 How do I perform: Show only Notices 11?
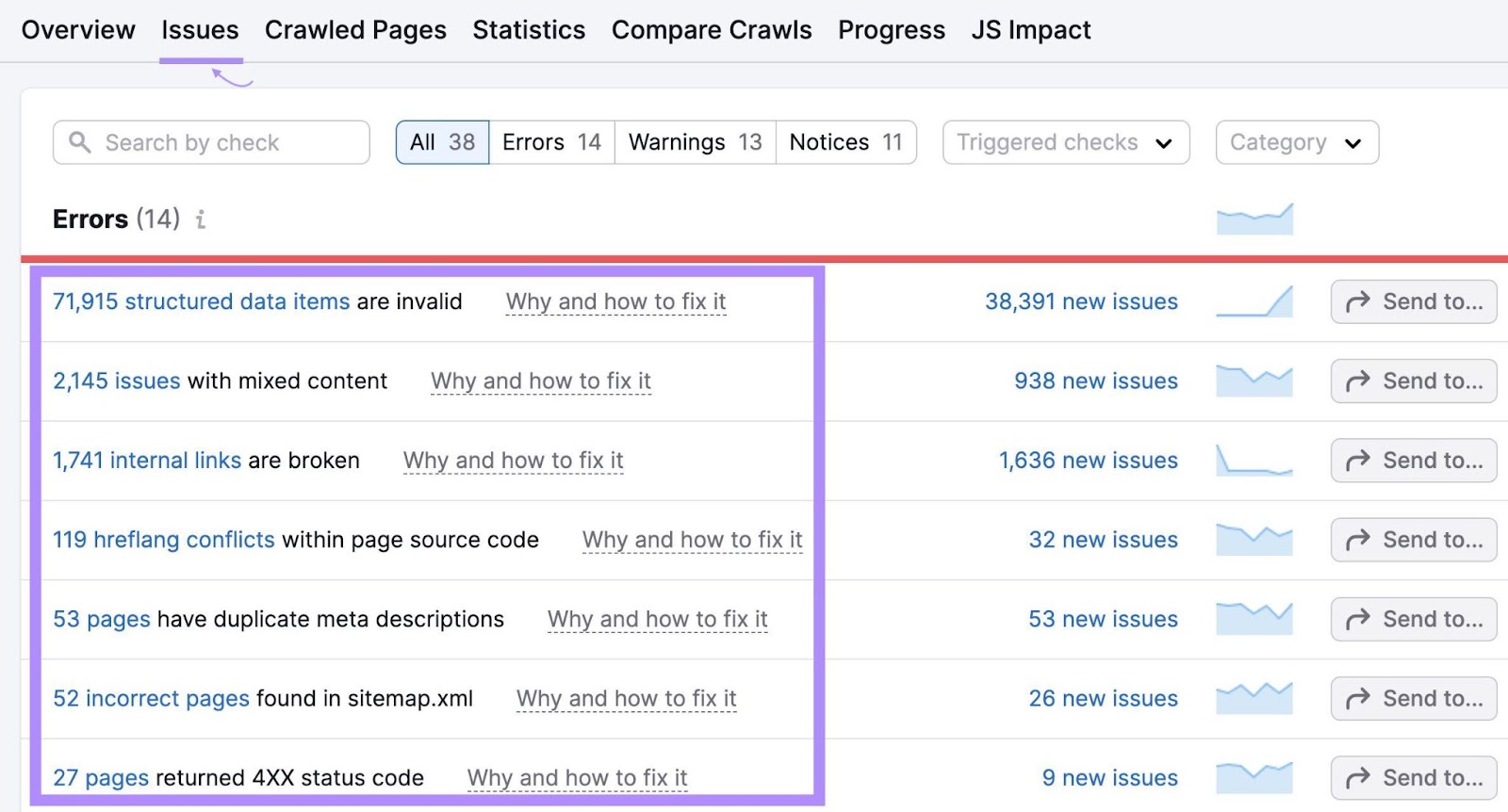tap(845, 142)
